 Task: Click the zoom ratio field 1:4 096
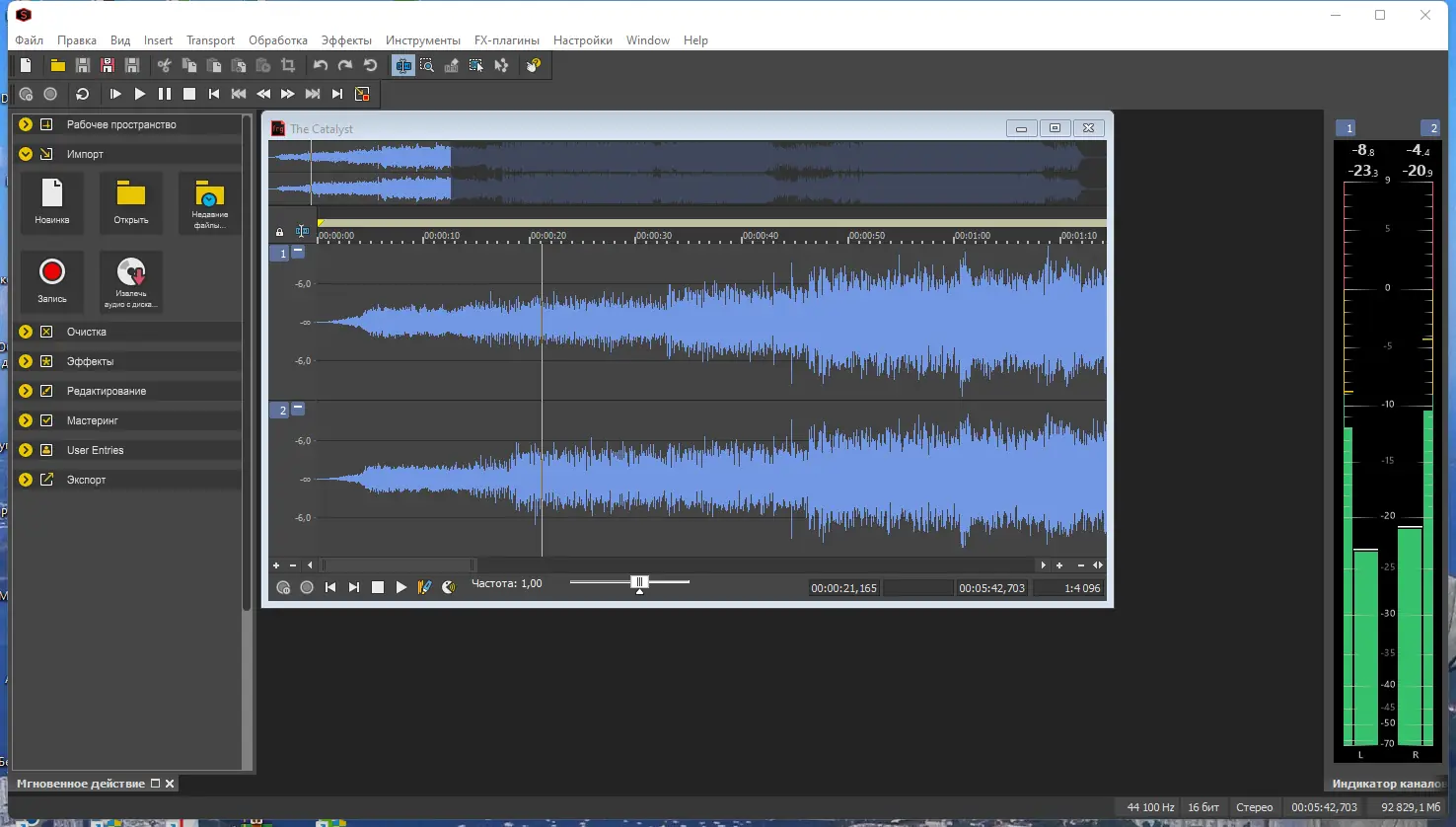1068,588
